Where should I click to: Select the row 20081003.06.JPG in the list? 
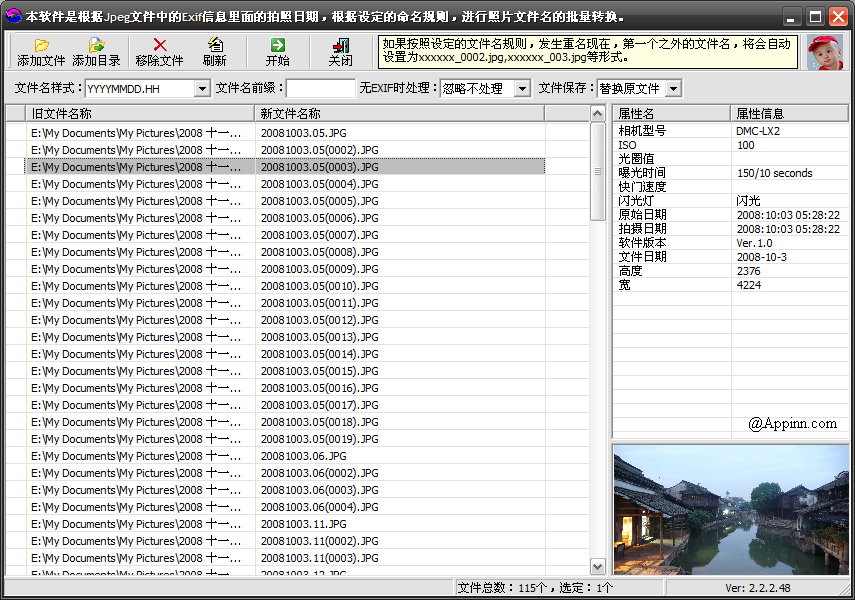304,456
